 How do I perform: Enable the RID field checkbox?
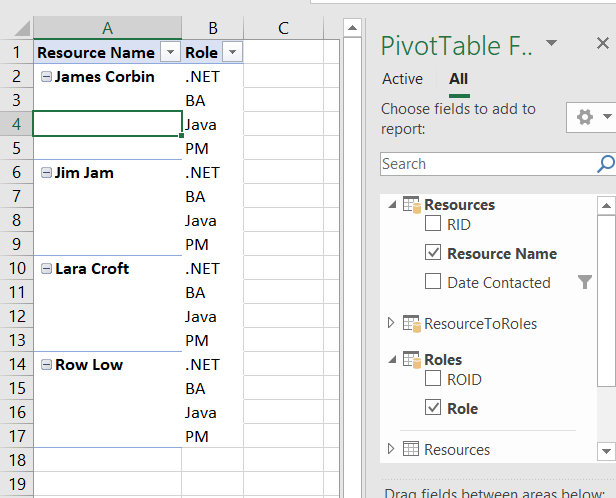click(433, 225)
